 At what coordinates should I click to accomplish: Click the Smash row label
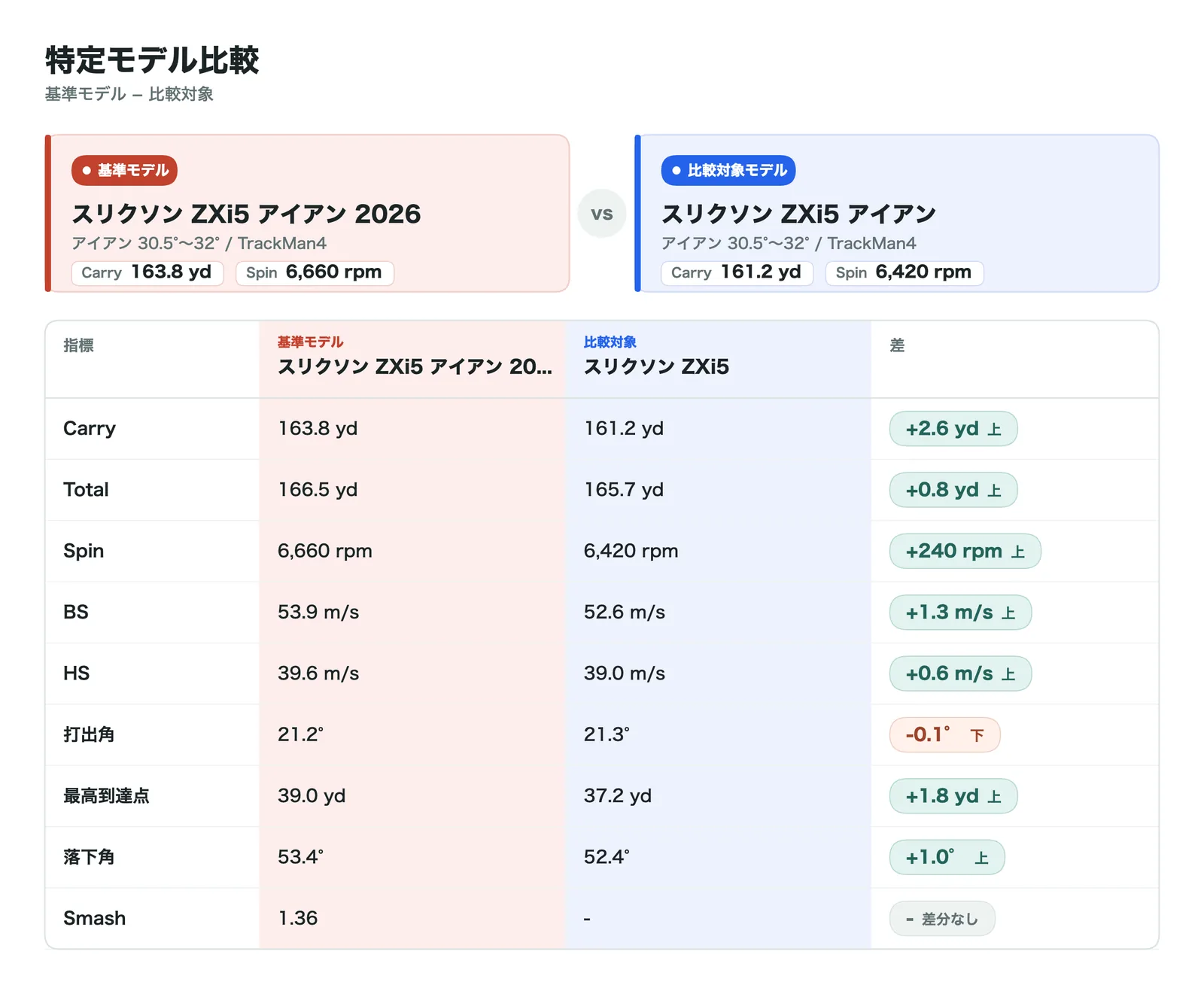point(95,918)
